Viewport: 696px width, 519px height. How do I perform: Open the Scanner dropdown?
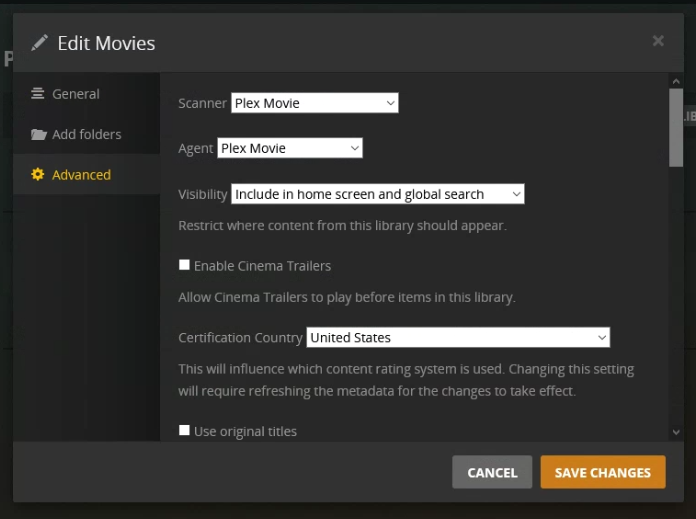point(315,103)
